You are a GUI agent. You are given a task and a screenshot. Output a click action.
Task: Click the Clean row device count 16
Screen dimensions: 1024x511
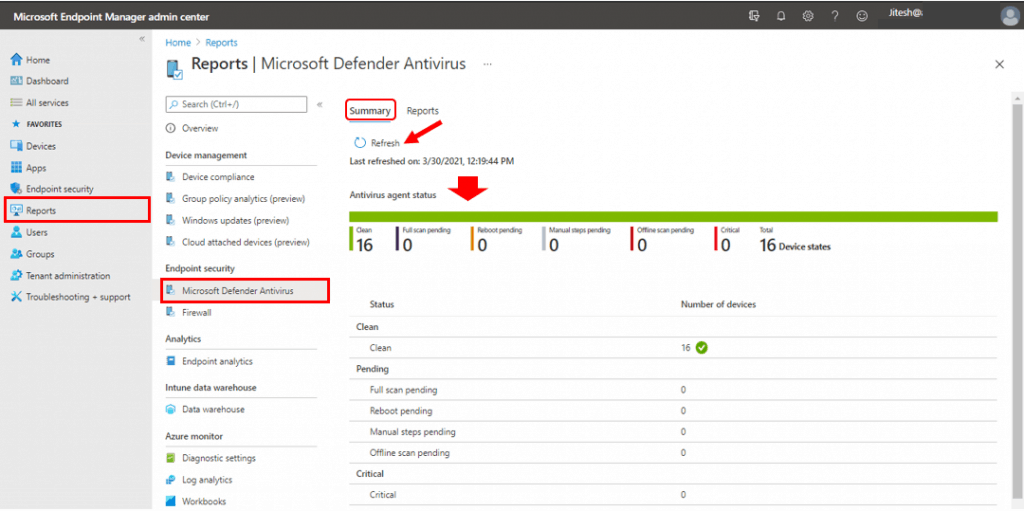(686, 348)
